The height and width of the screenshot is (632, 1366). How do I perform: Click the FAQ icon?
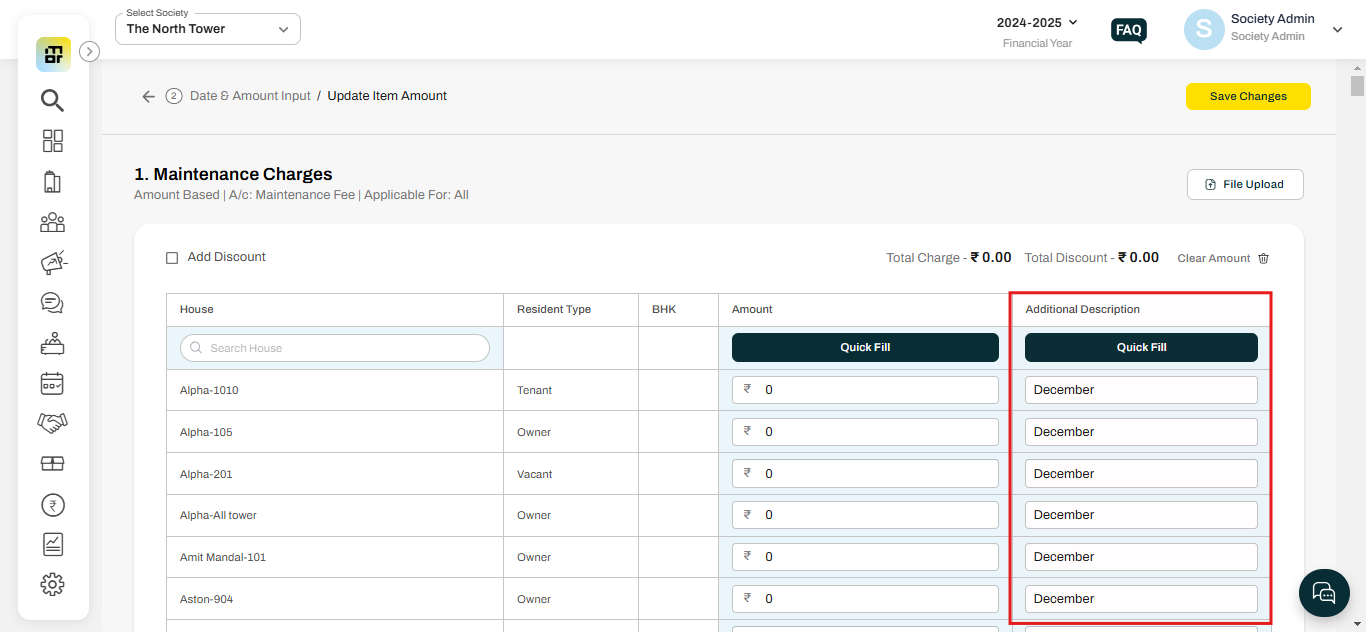point(1128,30)
